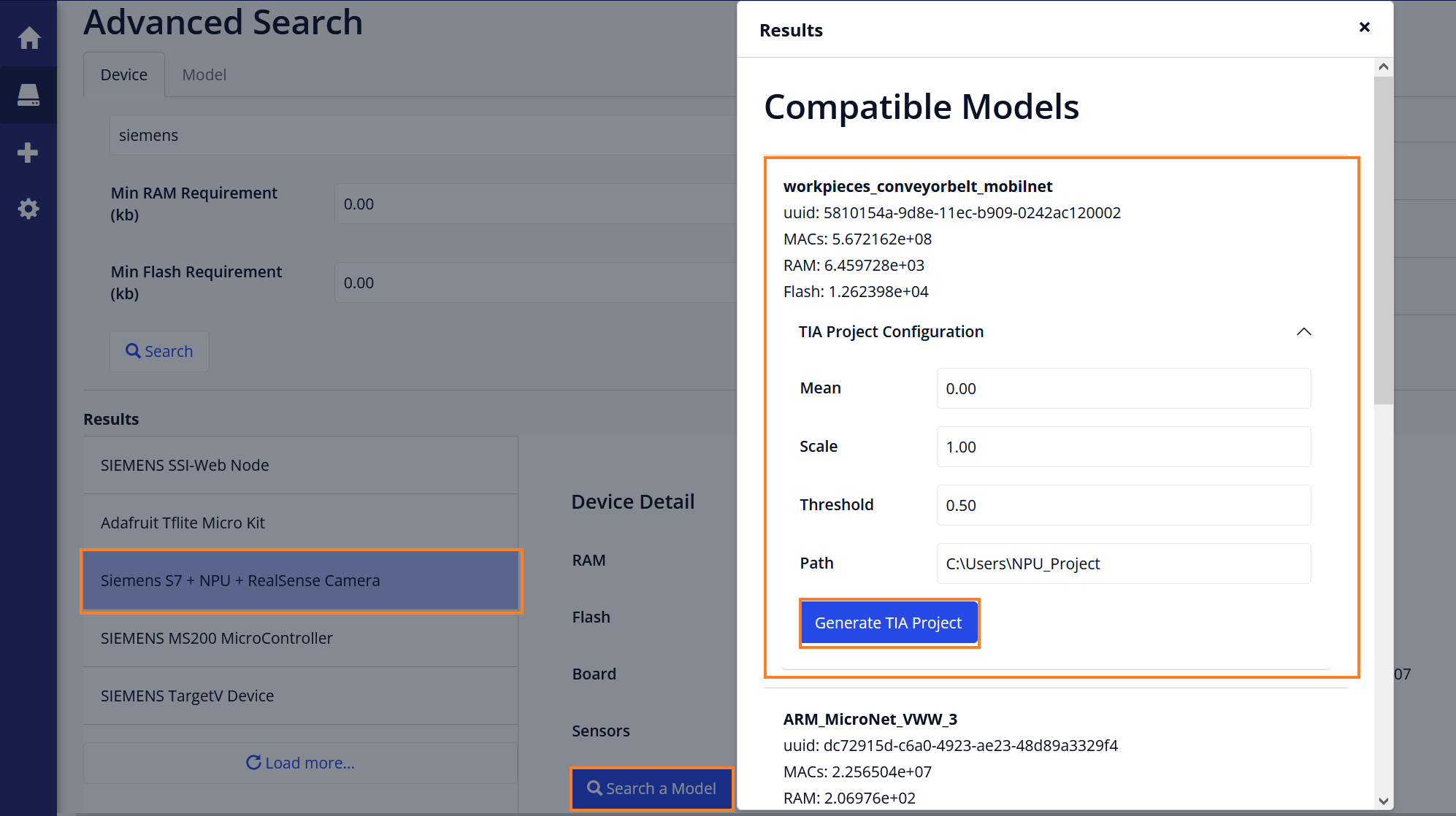The height and width of the screenshot is (816, 1456).
Task: Click the Generate TIA Project button
Action: click(x=889, y=623)
